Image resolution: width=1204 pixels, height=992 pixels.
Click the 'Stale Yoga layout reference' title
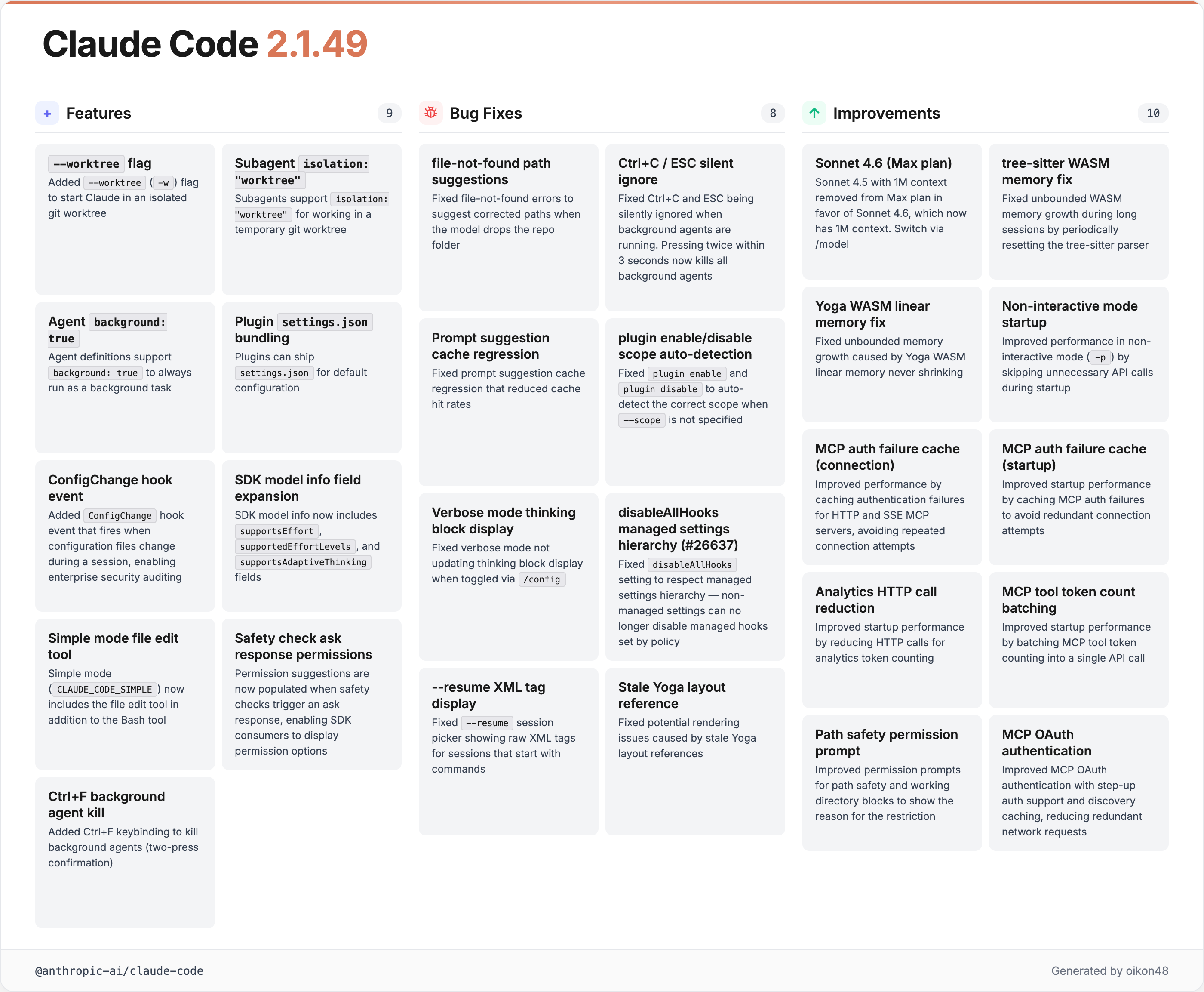[672, 696]
